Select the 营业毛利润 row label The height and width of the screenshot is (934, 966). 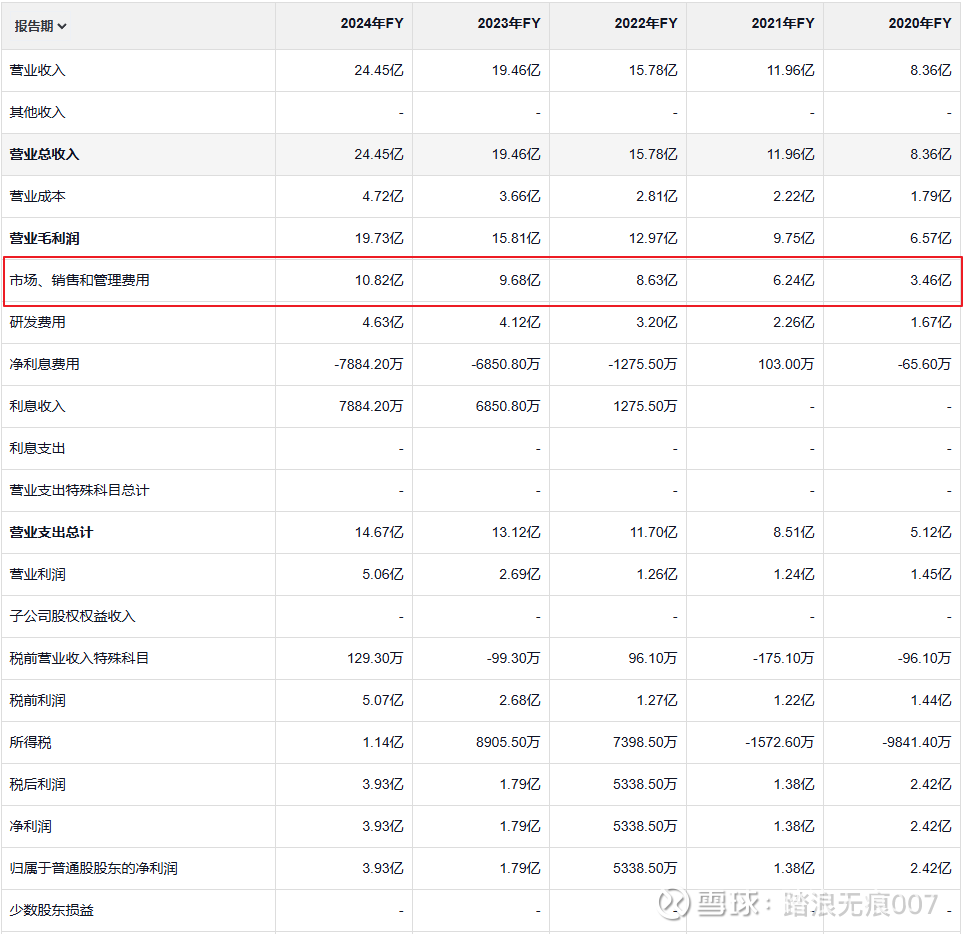click(x=44, y=239)
